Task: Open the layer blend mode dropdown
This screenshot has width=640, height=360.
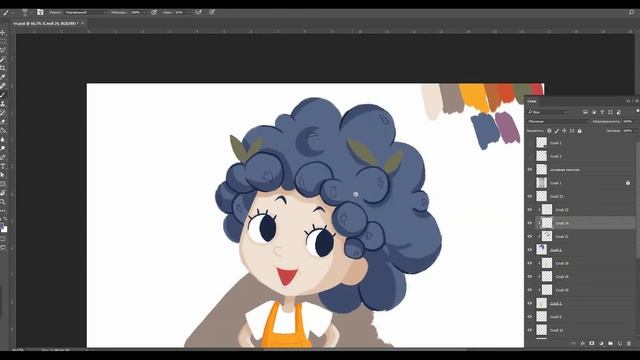Action: click(x=558, y=122)
